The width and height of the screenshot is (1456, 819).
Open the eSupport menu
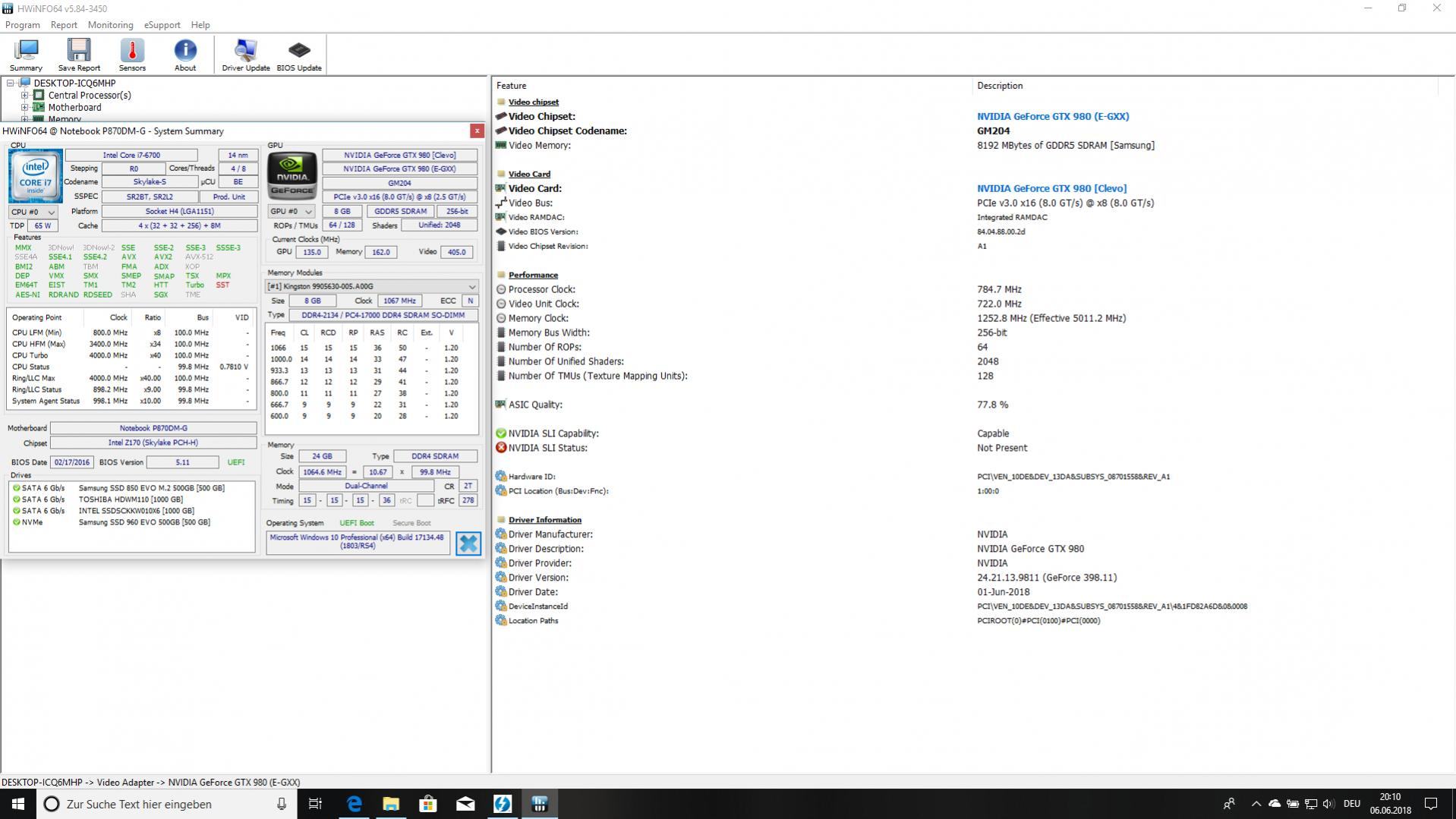(x=162, y=25)
